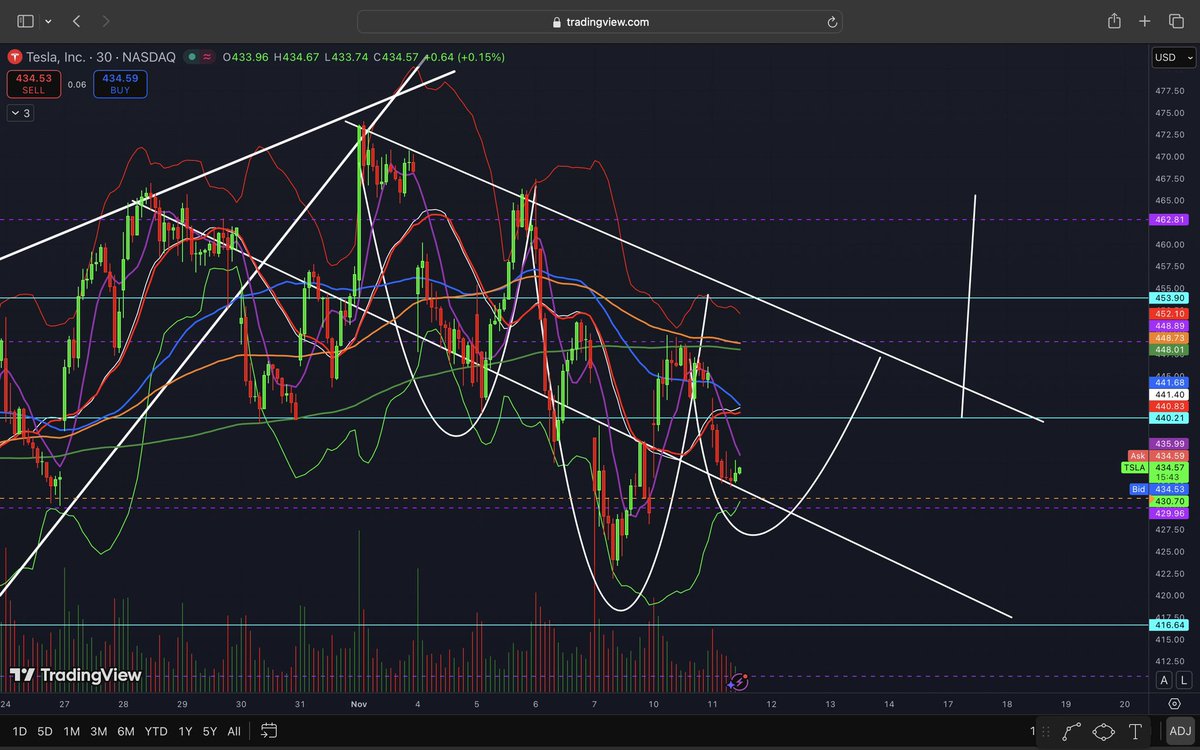Click the 441.68 blue price label

pyautogui.click(x=1170, y=383)
